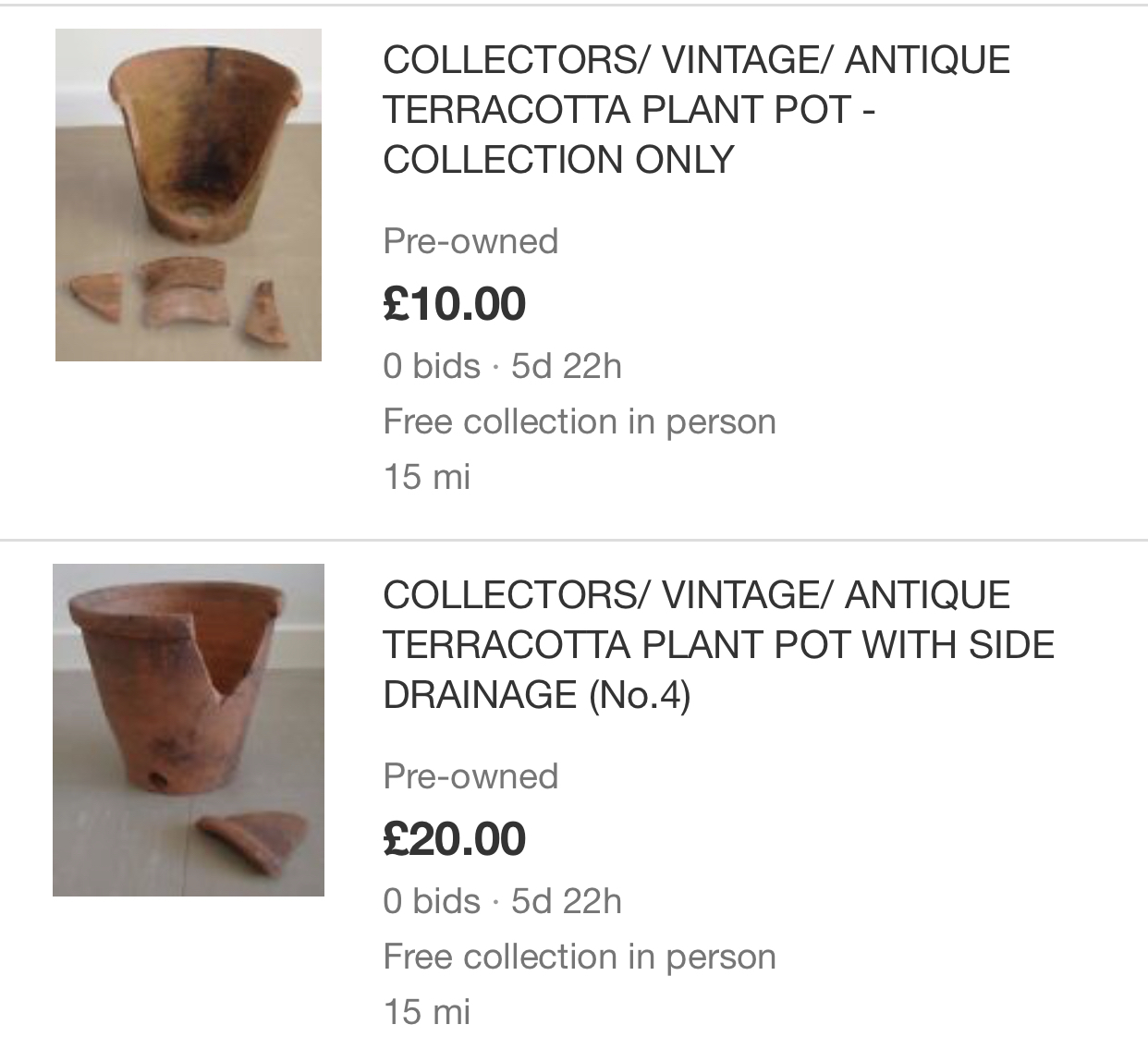
Task: Click 'Free collection in person' on No.4 listing
Action: (580, 957)
